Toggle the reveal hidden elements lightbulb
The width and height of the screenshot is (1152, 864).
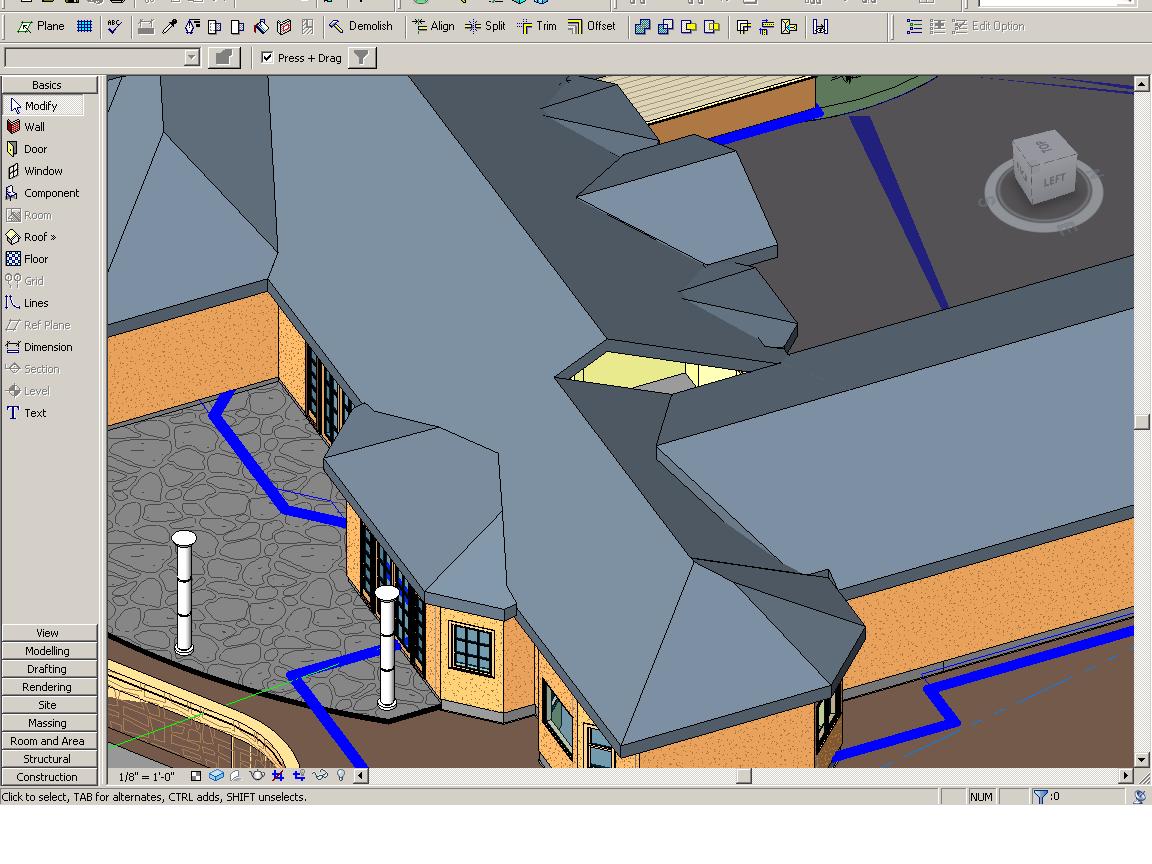coord(341,775)
